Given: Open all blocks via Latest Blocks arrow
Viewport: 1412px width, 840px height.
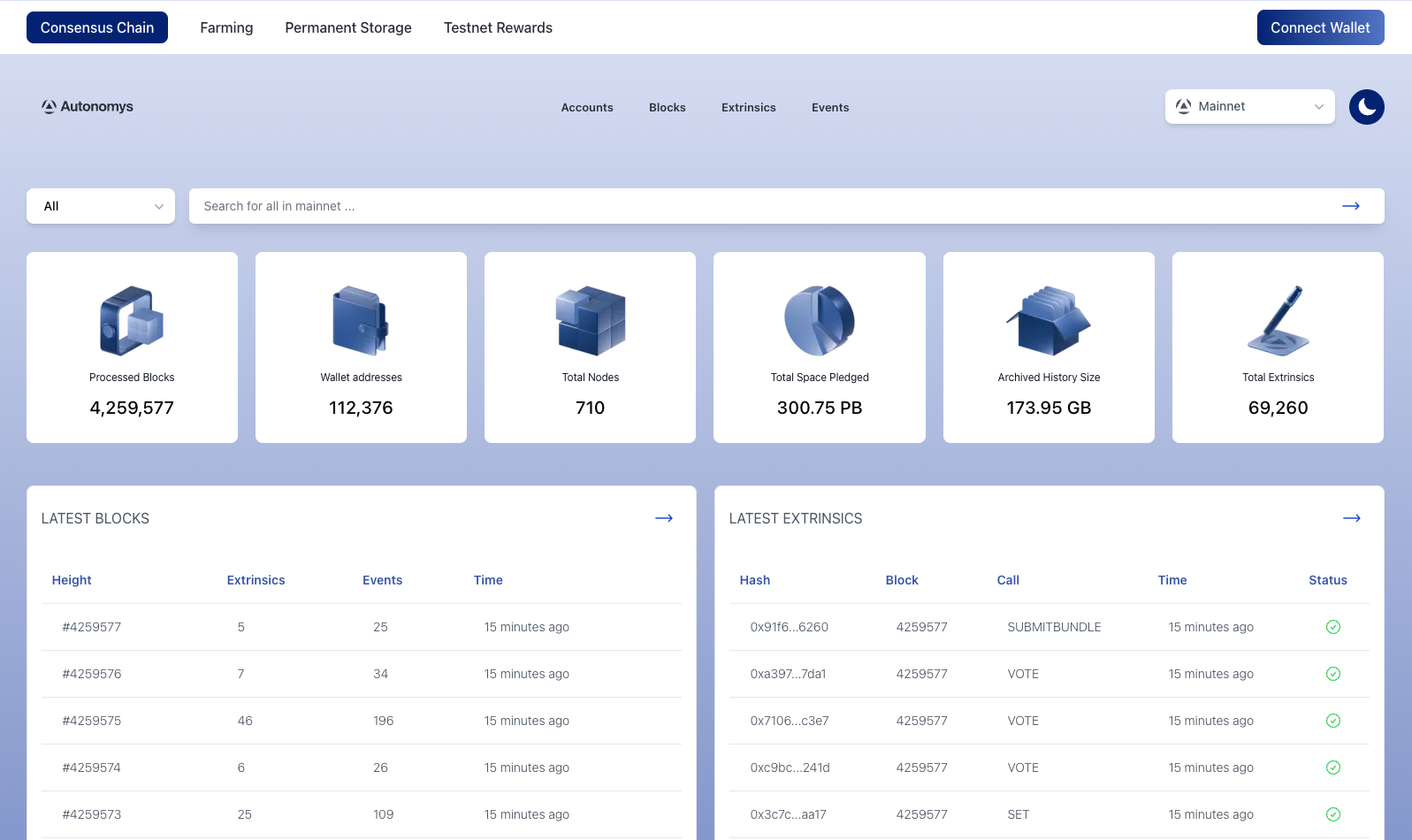Looking at the screenshot, I should [663, 518].
